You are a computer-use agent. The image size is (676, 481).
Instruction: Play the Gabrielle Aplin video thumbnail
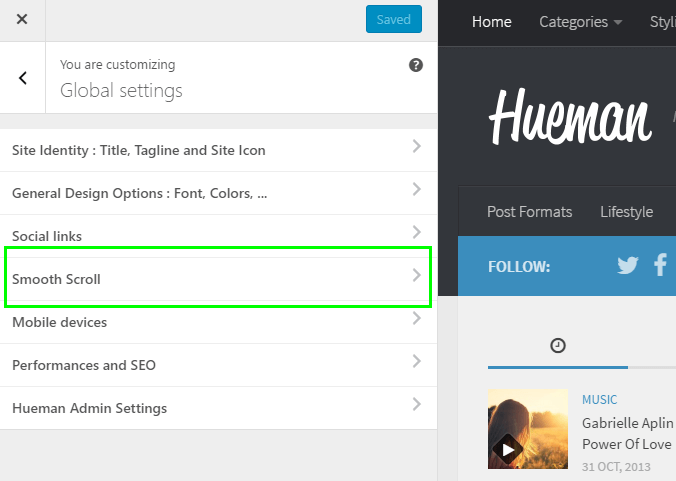528,429
